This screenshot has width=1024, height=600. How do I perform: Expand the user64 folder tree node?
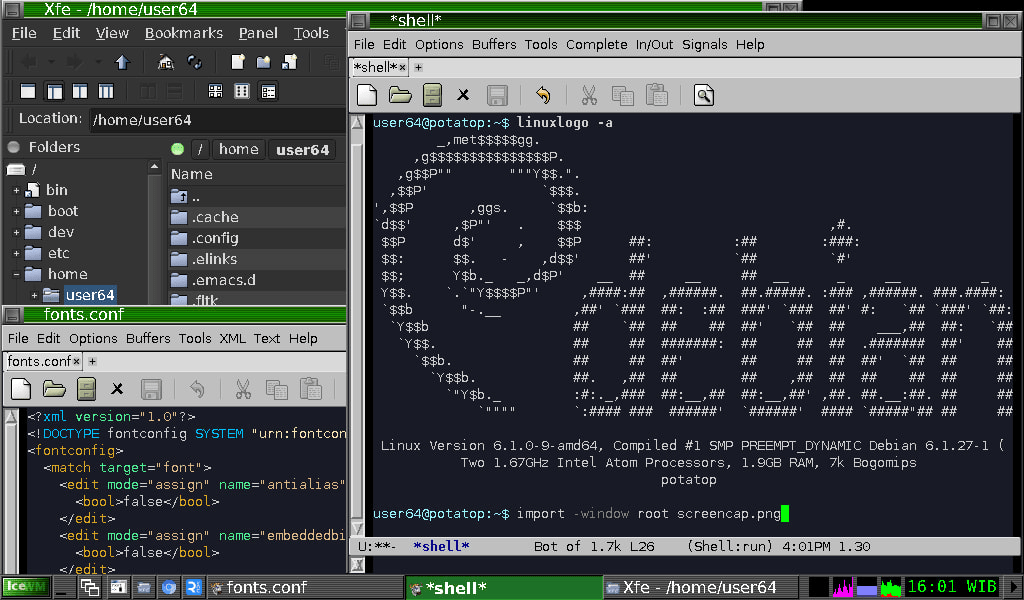tap(35, 295)
